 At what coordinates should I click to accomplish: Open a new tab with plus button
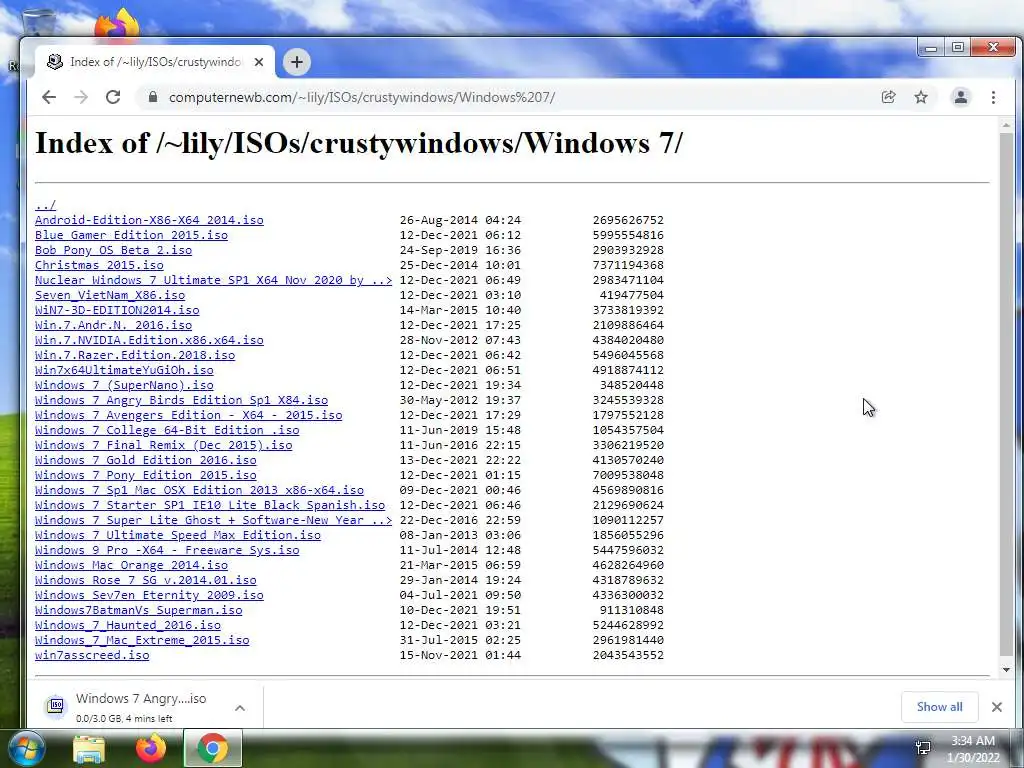296,62
